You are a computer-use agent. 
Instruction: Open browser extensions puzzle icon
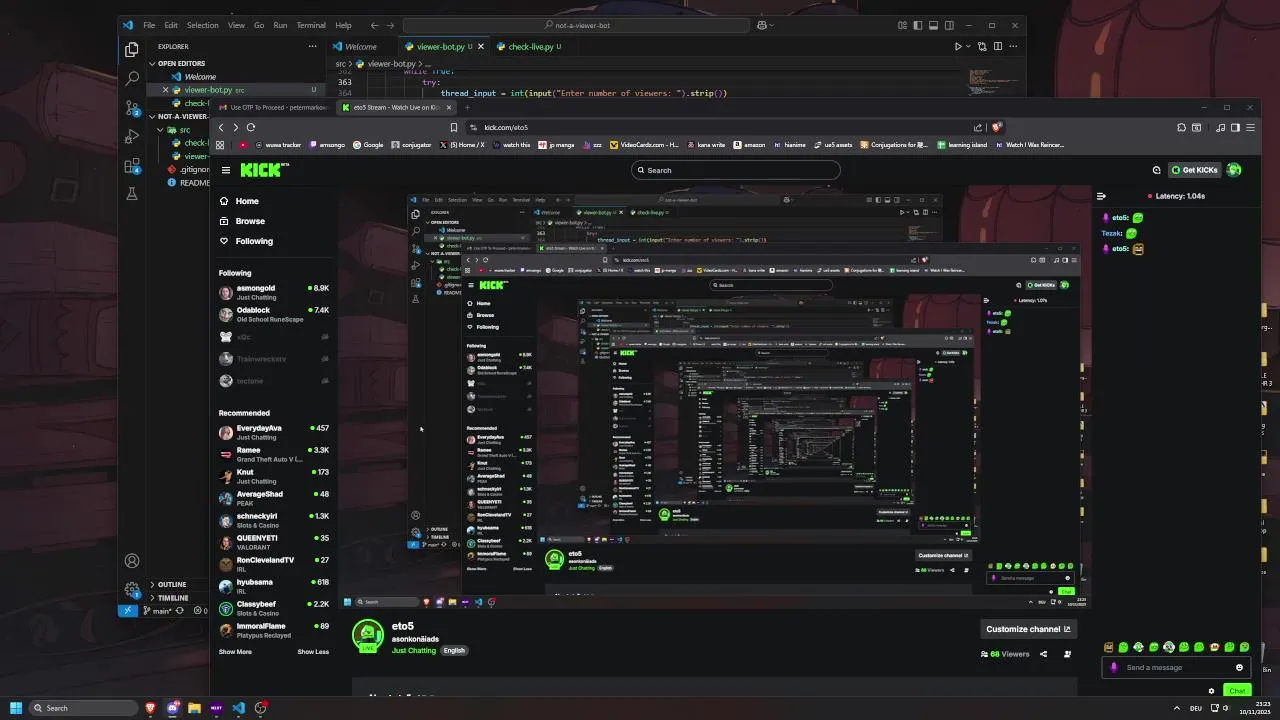(1181, 127)
